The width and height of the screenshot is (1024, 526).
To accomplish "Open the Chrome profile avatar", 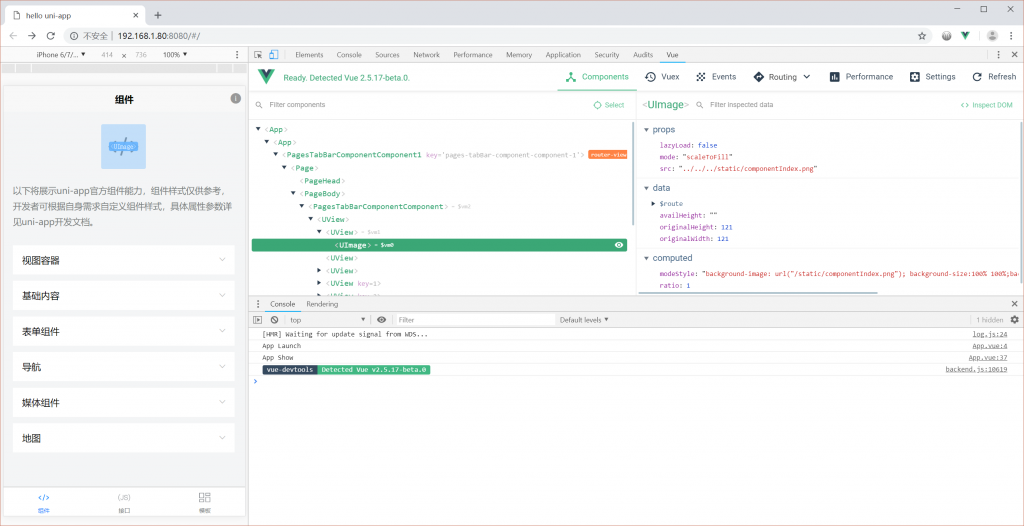I will tap(992, 36).
